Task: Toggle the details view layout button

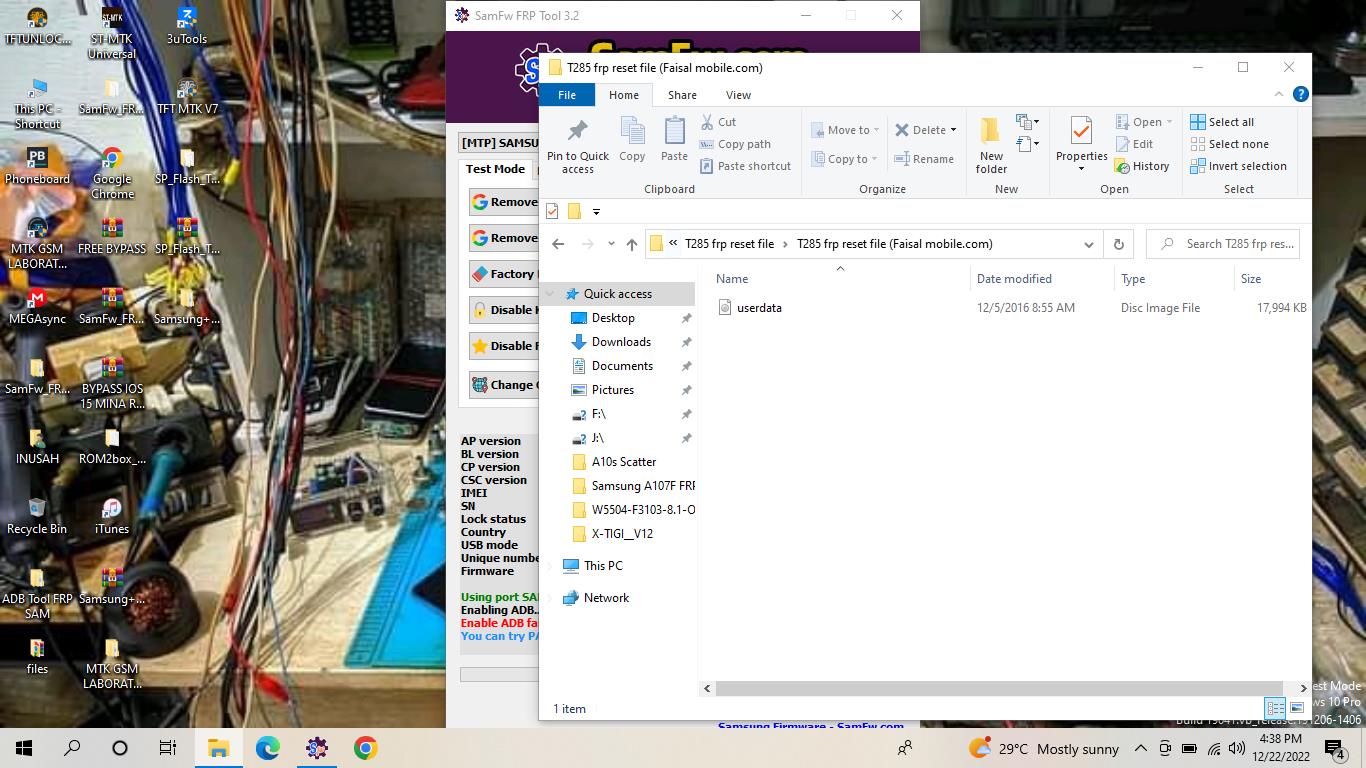Action: click(x=1275, y=708)
